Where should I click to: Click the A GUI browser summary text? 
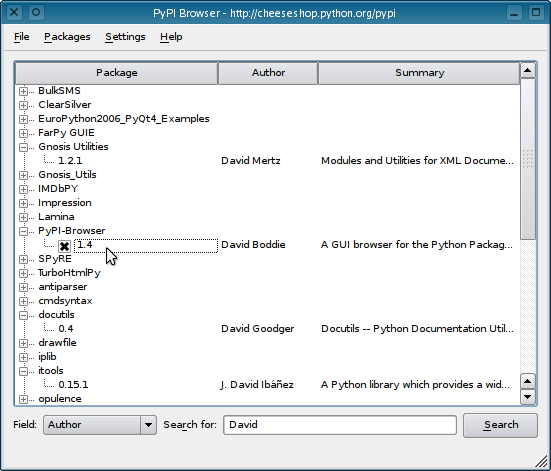pos(416,245)
